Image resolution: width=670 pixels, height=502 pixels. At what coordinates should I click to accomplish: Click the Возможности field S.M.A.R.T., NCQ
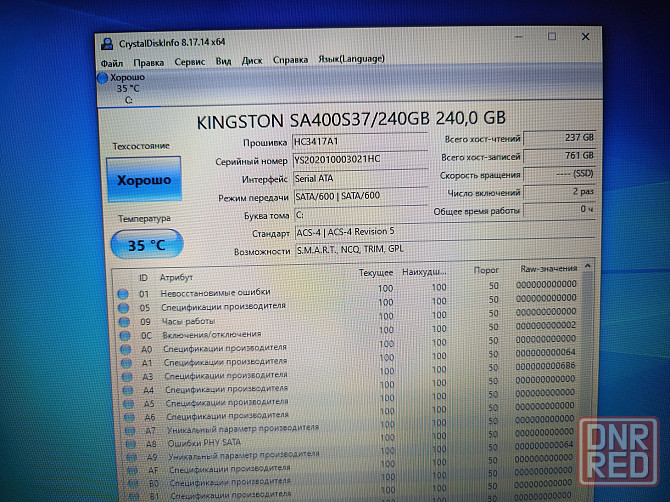tap(445, 249)
